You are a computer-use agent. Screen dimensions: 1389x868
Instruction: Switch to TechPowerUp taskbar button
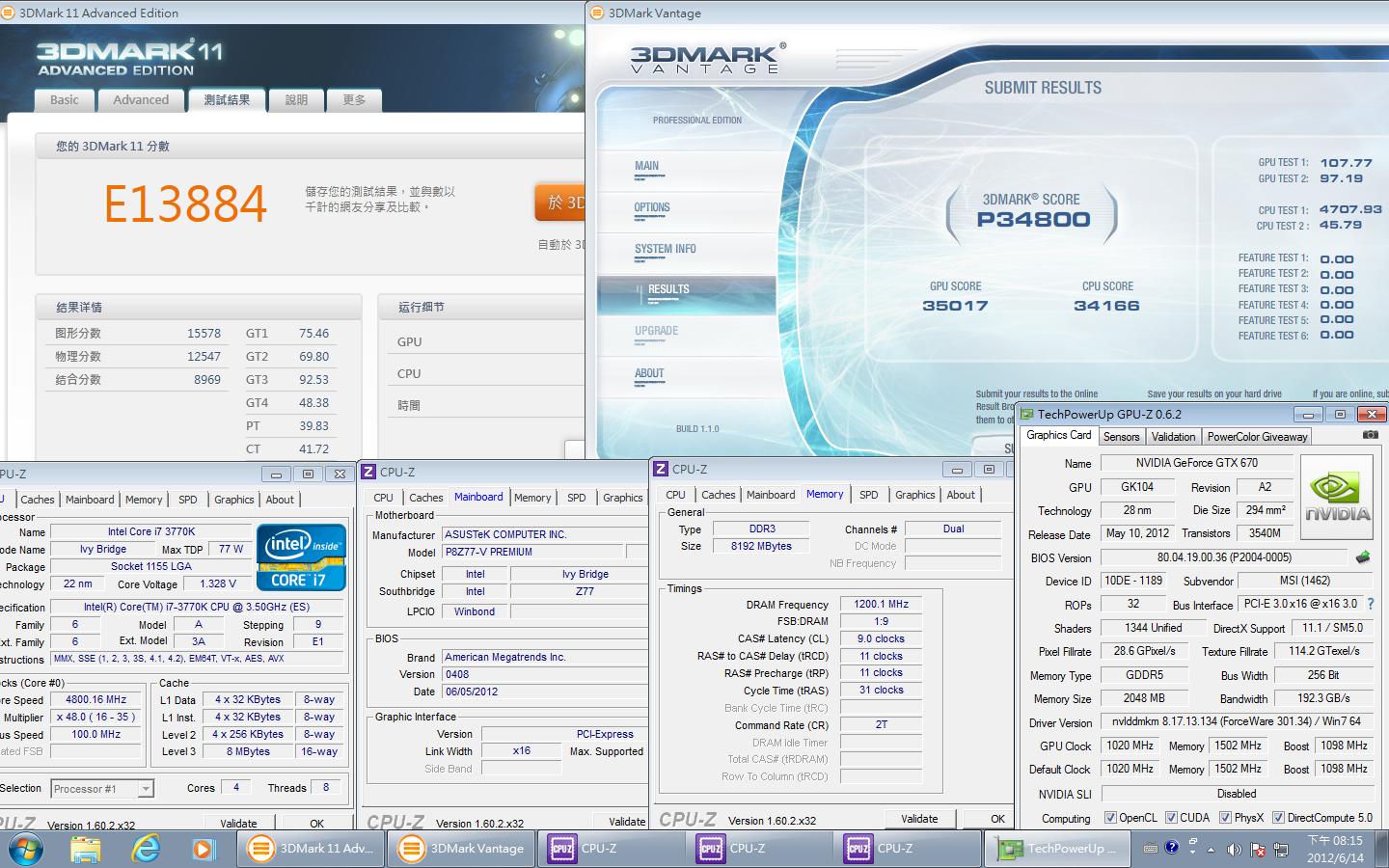tap(1058, 849)
